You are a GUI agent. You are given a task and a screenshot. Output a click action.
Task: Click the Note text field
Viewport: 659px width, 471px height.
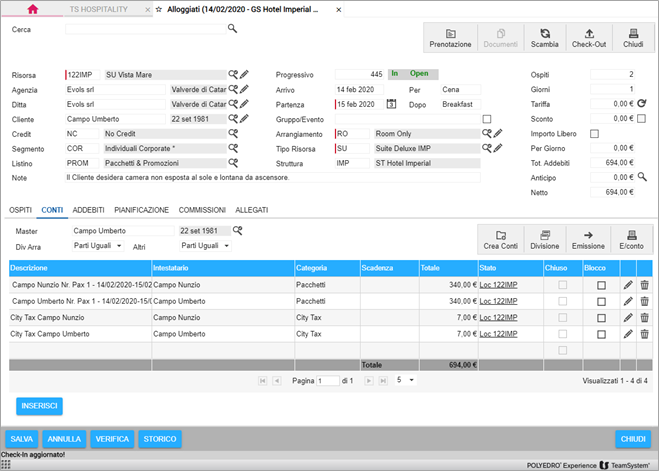[x=272, y=178]
